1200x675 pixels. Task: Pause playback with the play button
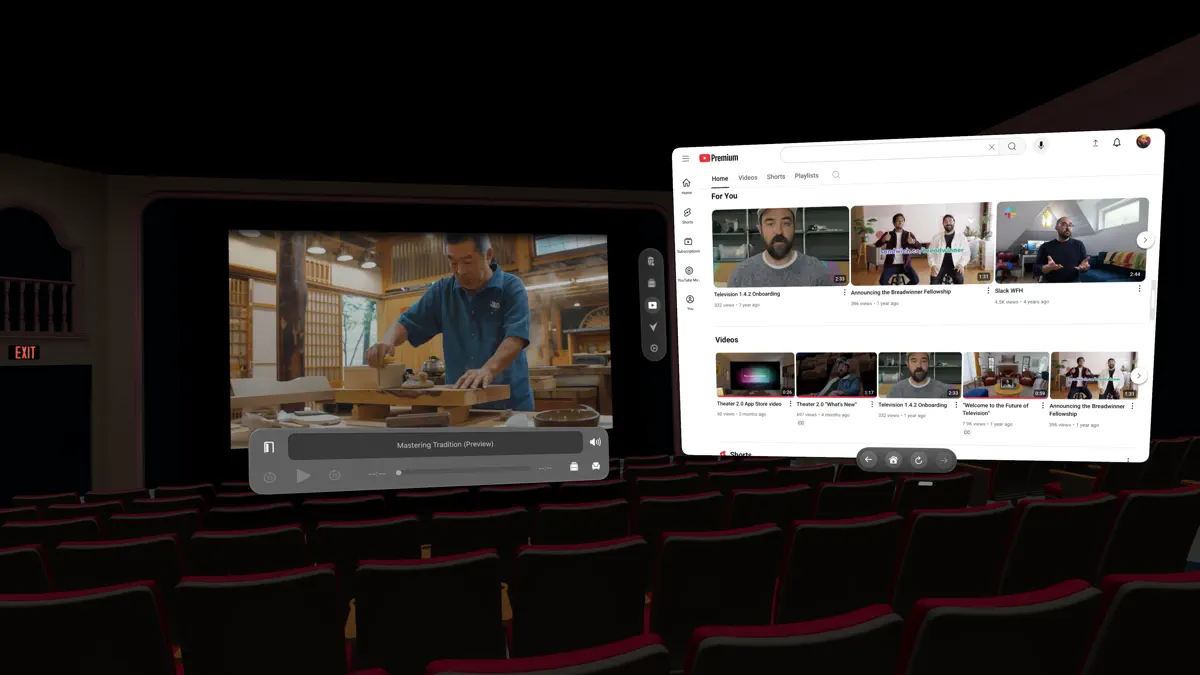(x=303, y=475)
